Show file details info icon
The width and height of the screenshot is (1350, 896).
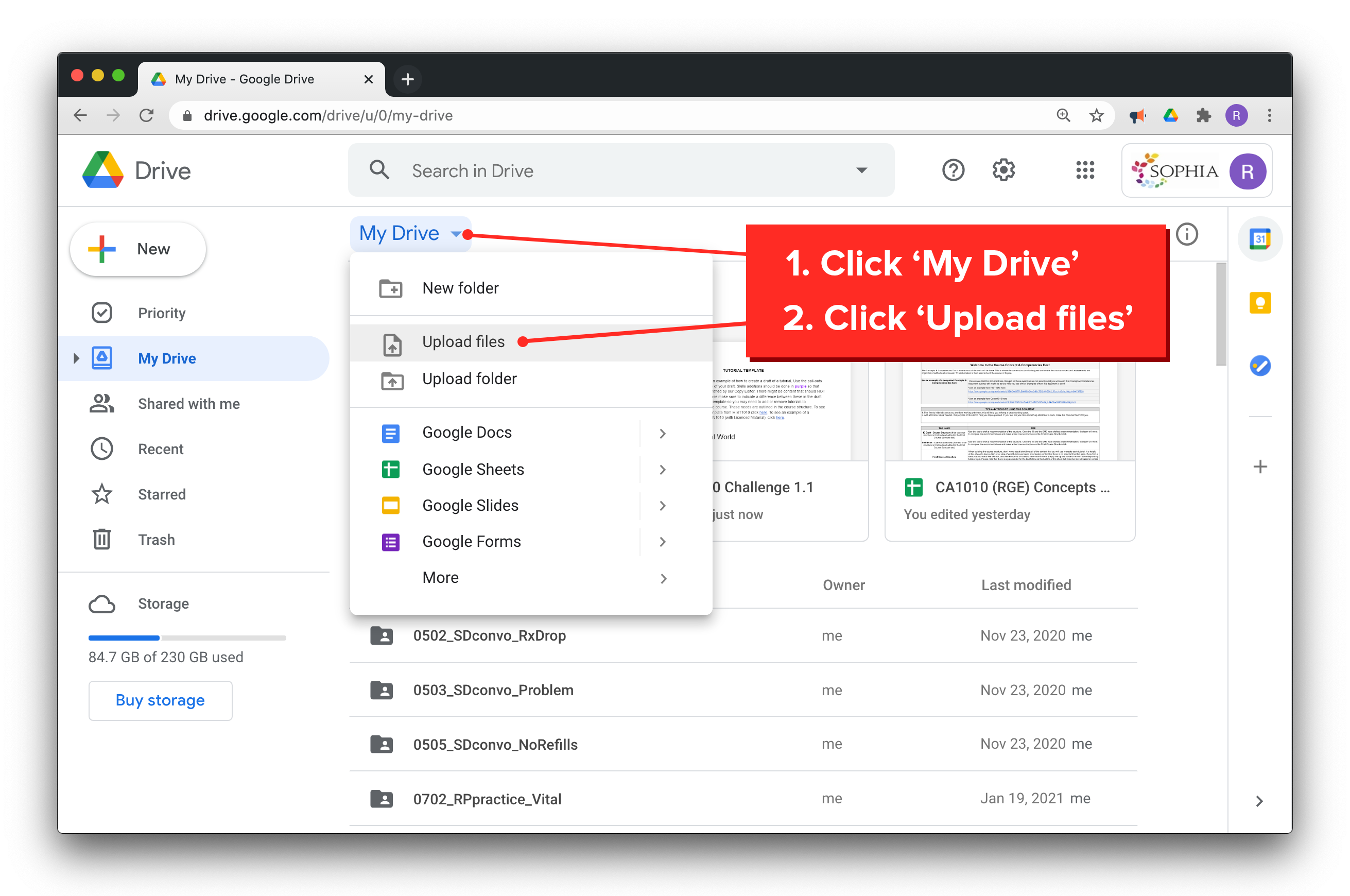click(x=1187, y=234)
